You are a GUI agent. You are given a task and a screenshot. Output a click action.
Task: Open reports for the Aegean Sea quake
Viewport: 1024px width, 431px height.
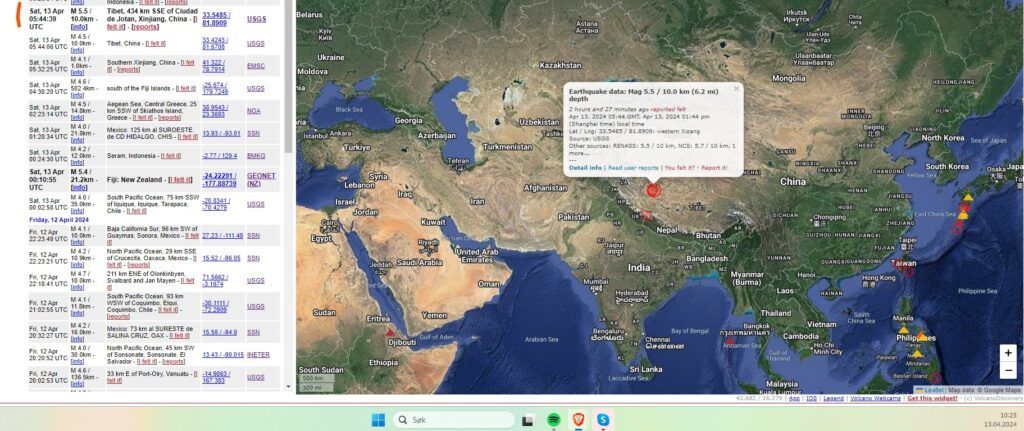click(x=169, y=118)
